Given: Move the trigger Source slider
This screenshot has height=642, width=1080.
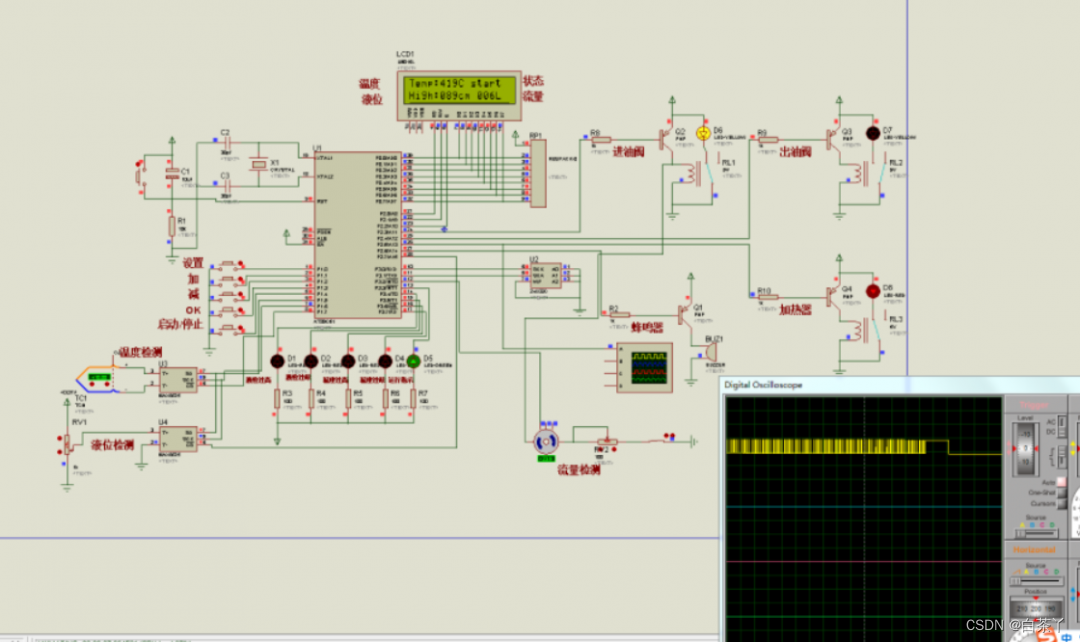Looking at the screenshot, I should pos(1038,534).
